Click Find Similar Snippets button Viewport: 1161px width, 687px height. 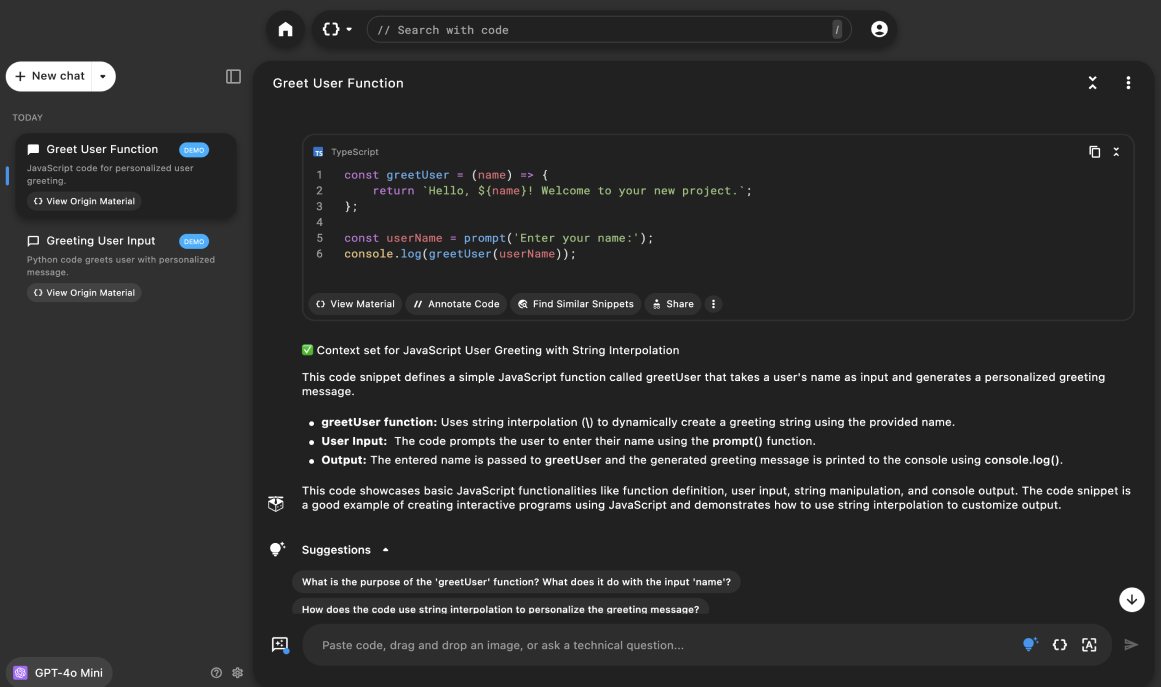pos(575,304)
